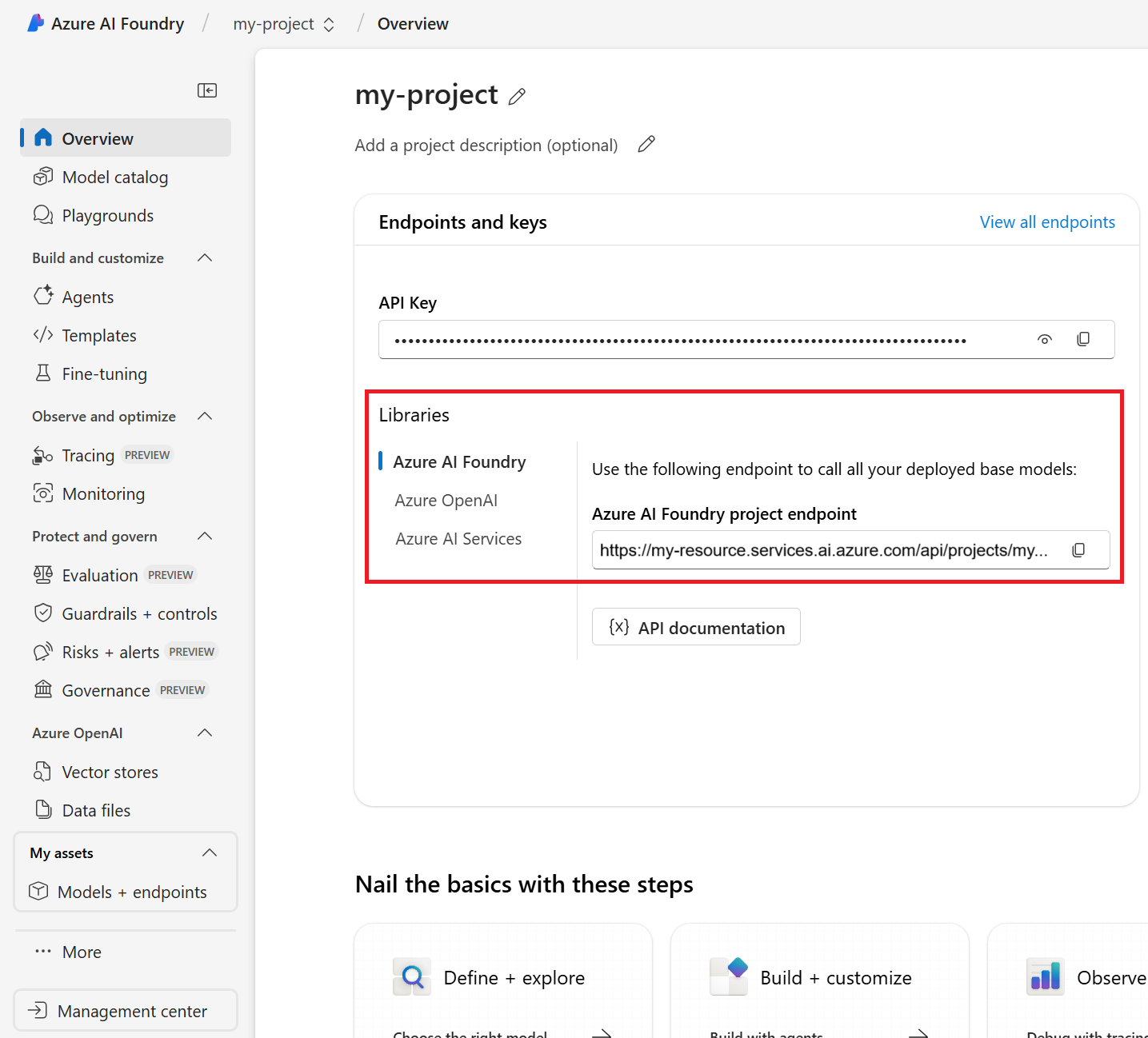
Task: Open the Define + explore card
Action: [503, 981]
